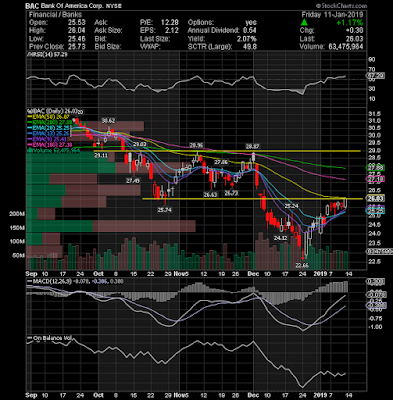Click the 'Financial / Banks' sector label

(x=55, y=15)
